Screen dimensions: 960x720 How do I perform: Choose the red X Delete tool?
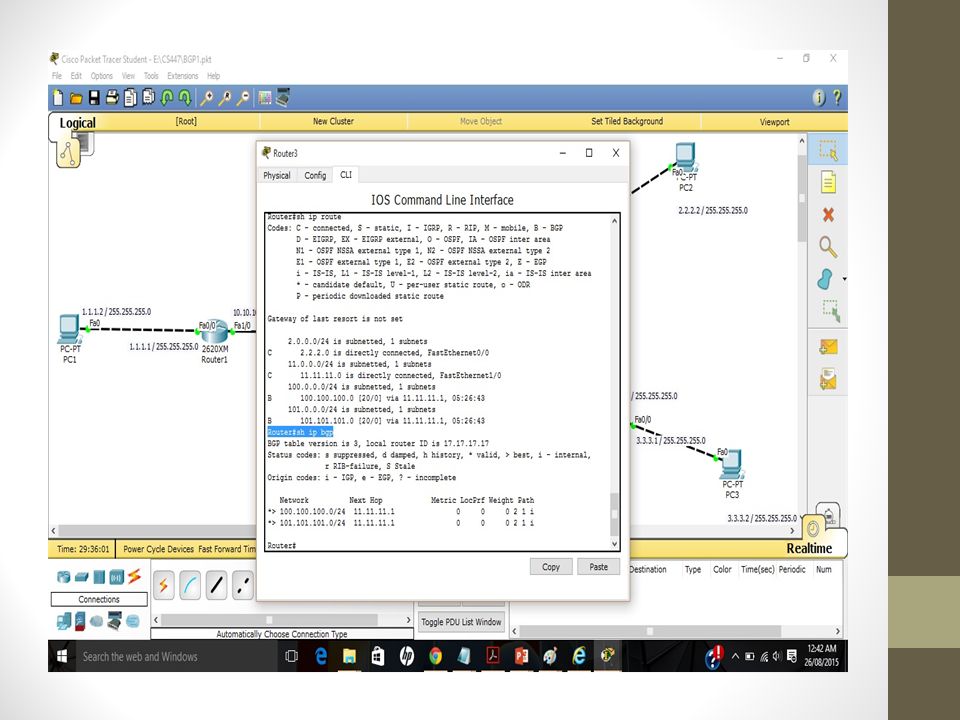[x=828, y=214]
